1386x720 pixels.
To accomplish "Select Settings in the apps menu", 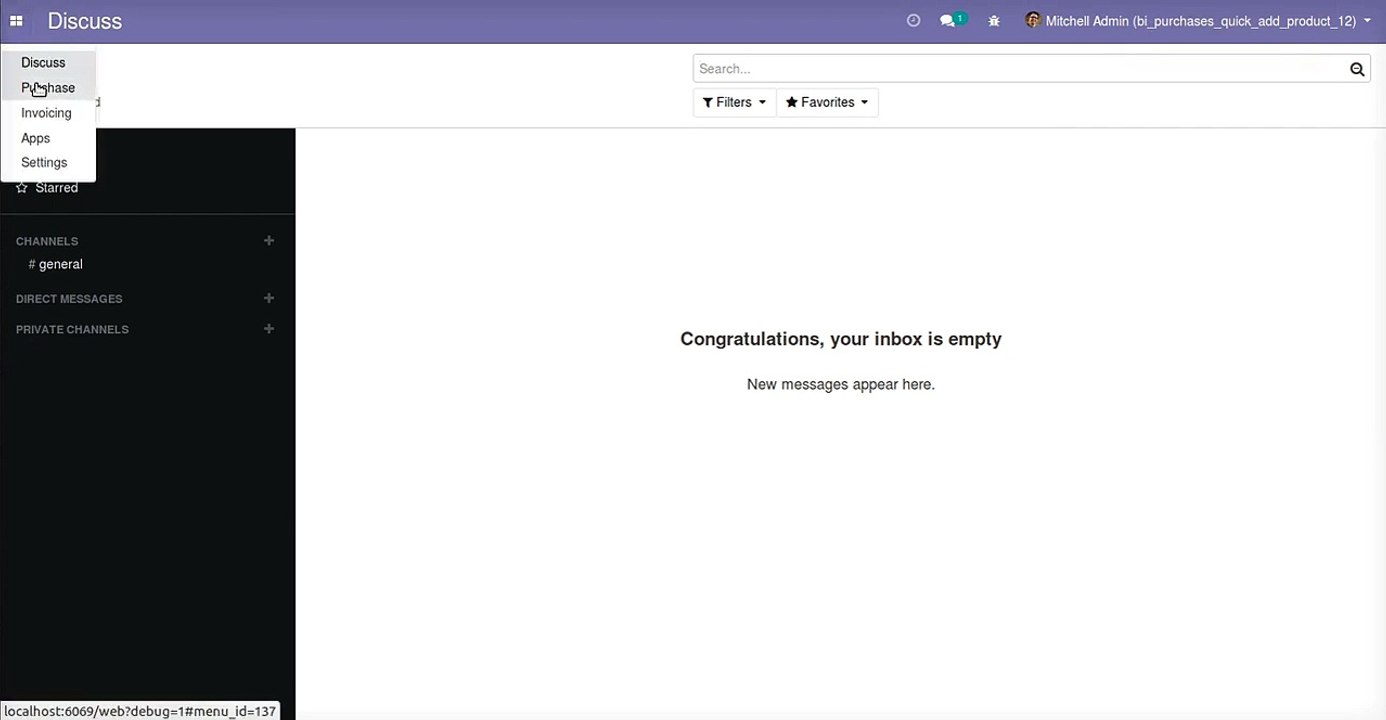I will pos(48,163).
